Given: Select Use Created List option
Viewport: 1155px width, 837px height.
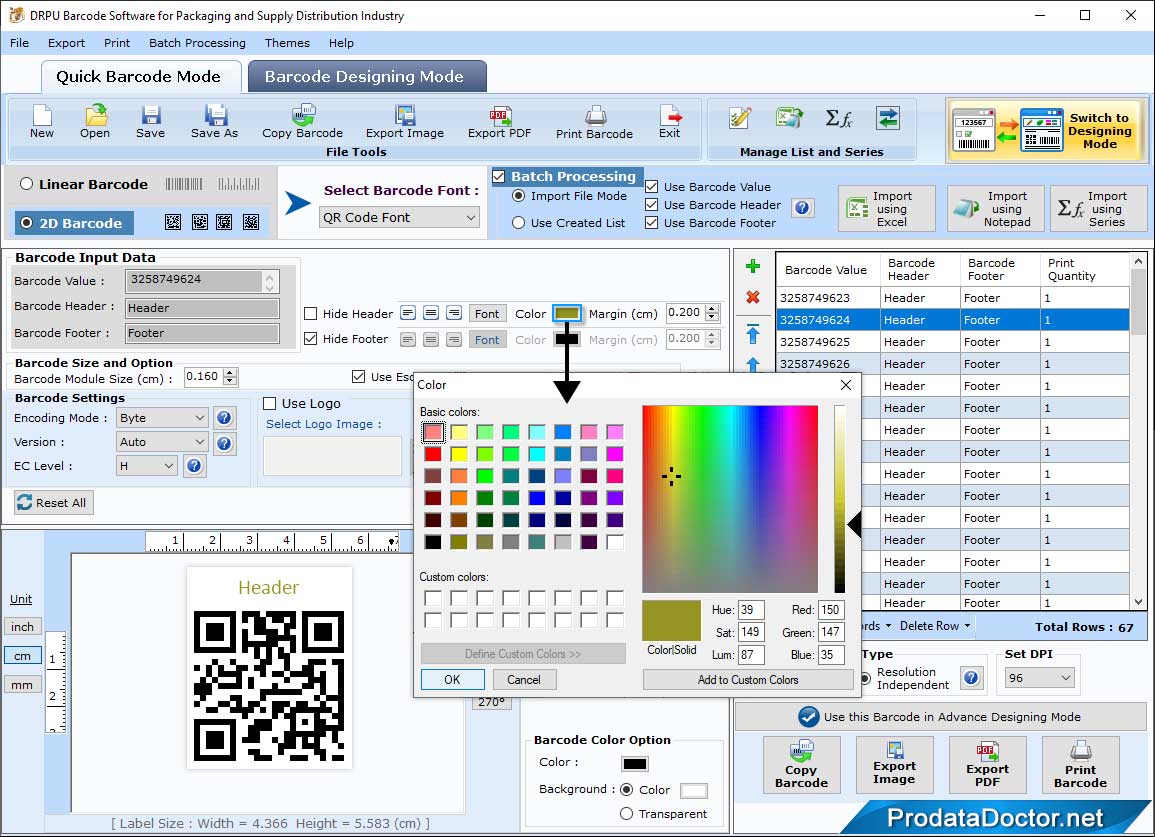Looking at the screenshot, I should coord(519,223).
